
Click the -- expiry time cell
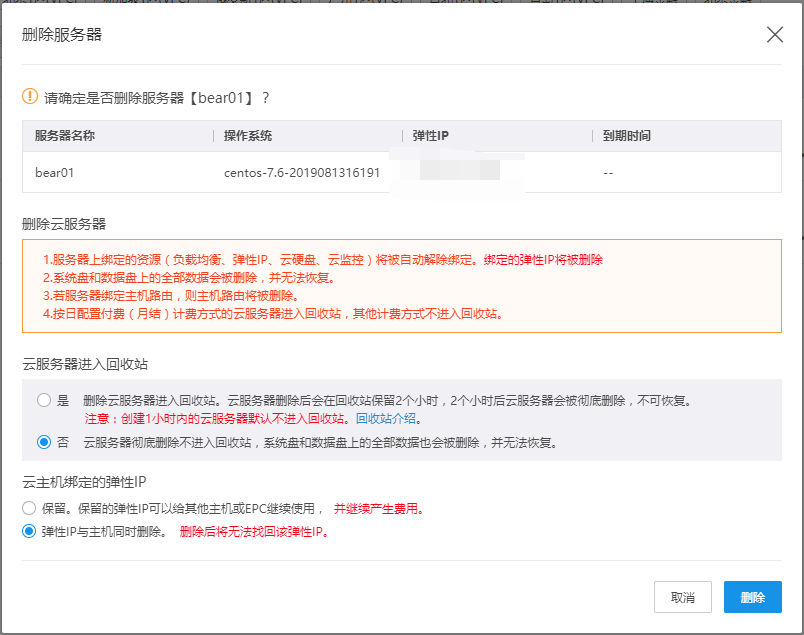(608, 172)
